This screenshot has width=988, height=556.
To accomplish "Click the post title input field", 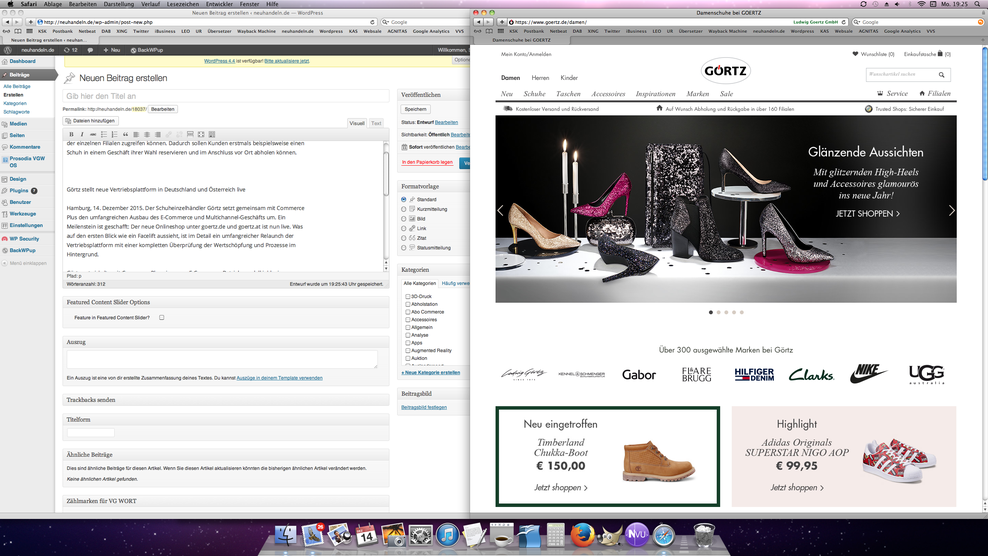I will (x=226, y=96).
